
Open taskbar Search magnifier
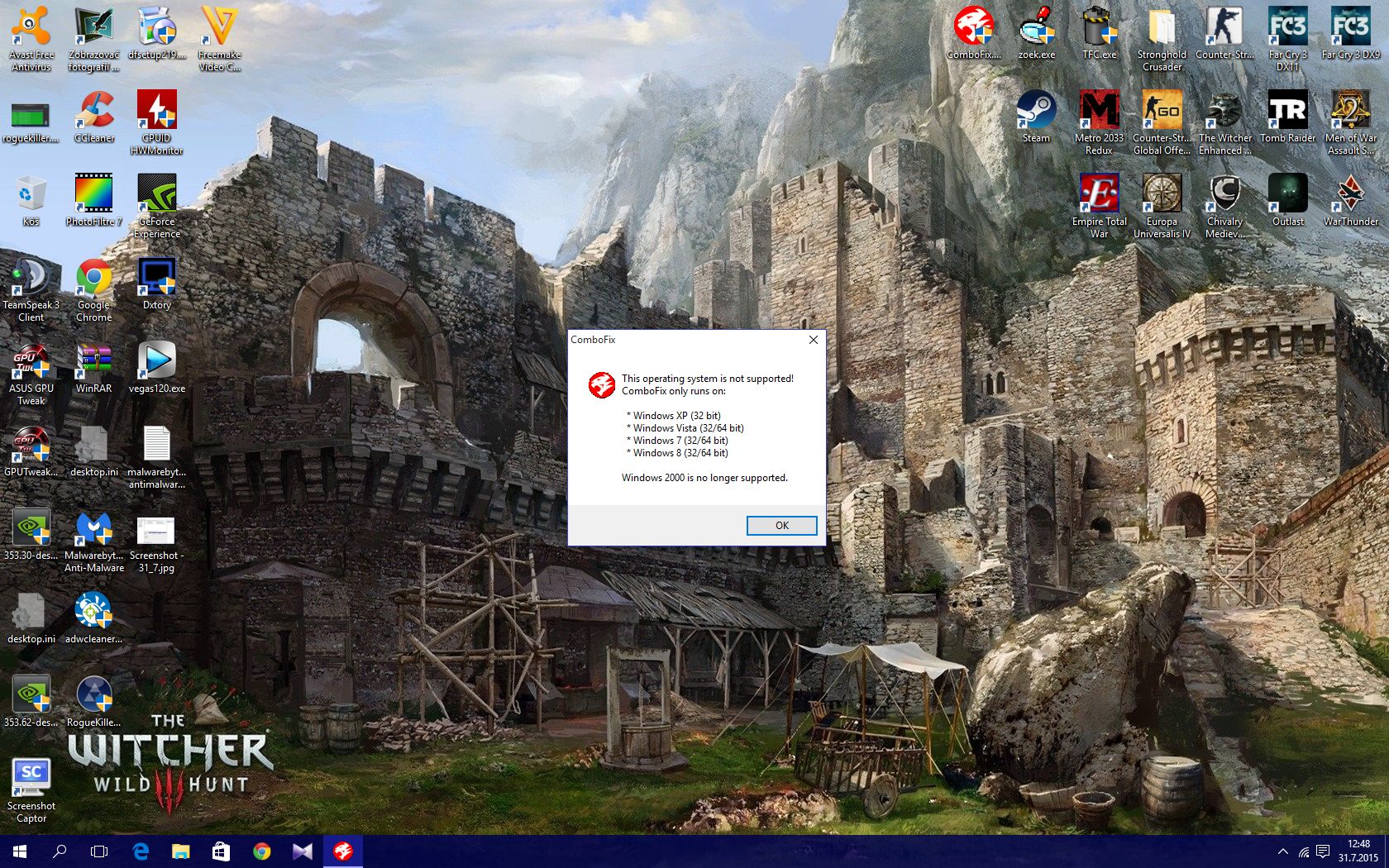click(x=60, y=851)
